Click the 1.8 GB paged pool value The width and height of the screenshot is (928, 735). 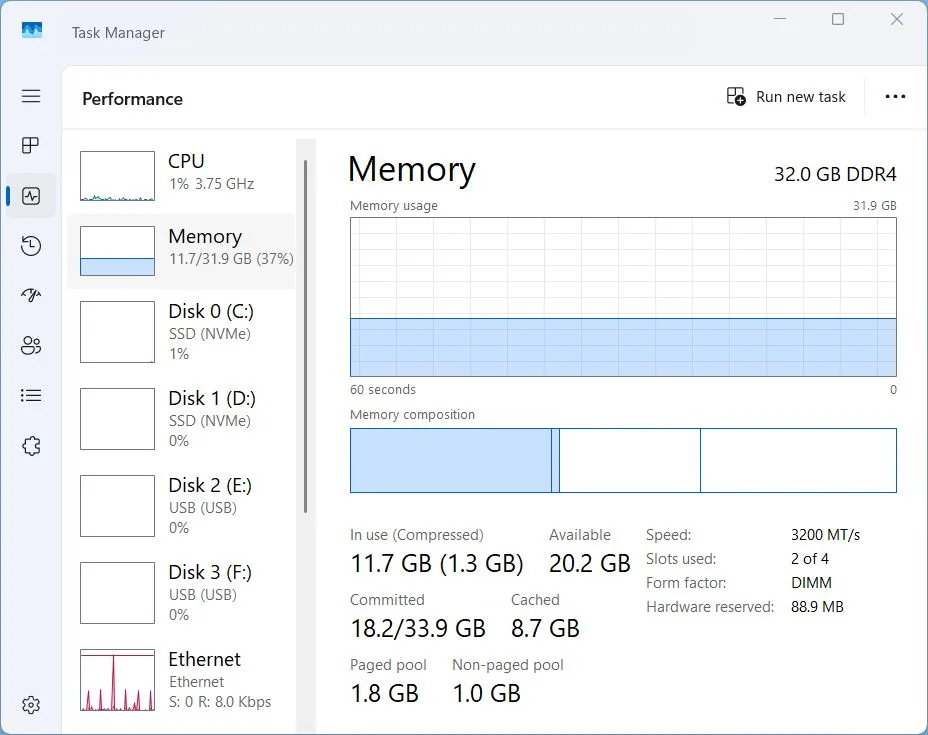(x=385, y=693)
